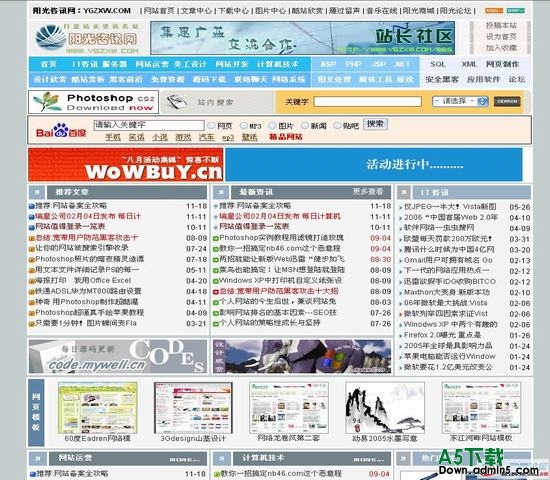Open 网络龙卷风第二套 template thumbnail
Image resolution: width=550 pixels, height=480 pixels.
tap(289, 408)
